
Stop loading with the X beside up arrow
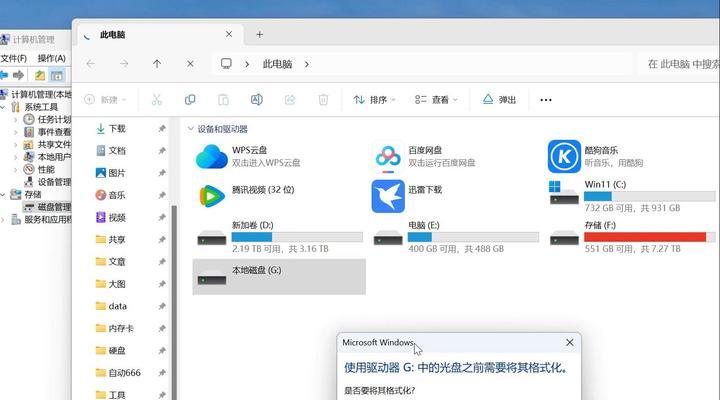click(x=190, y=64)
